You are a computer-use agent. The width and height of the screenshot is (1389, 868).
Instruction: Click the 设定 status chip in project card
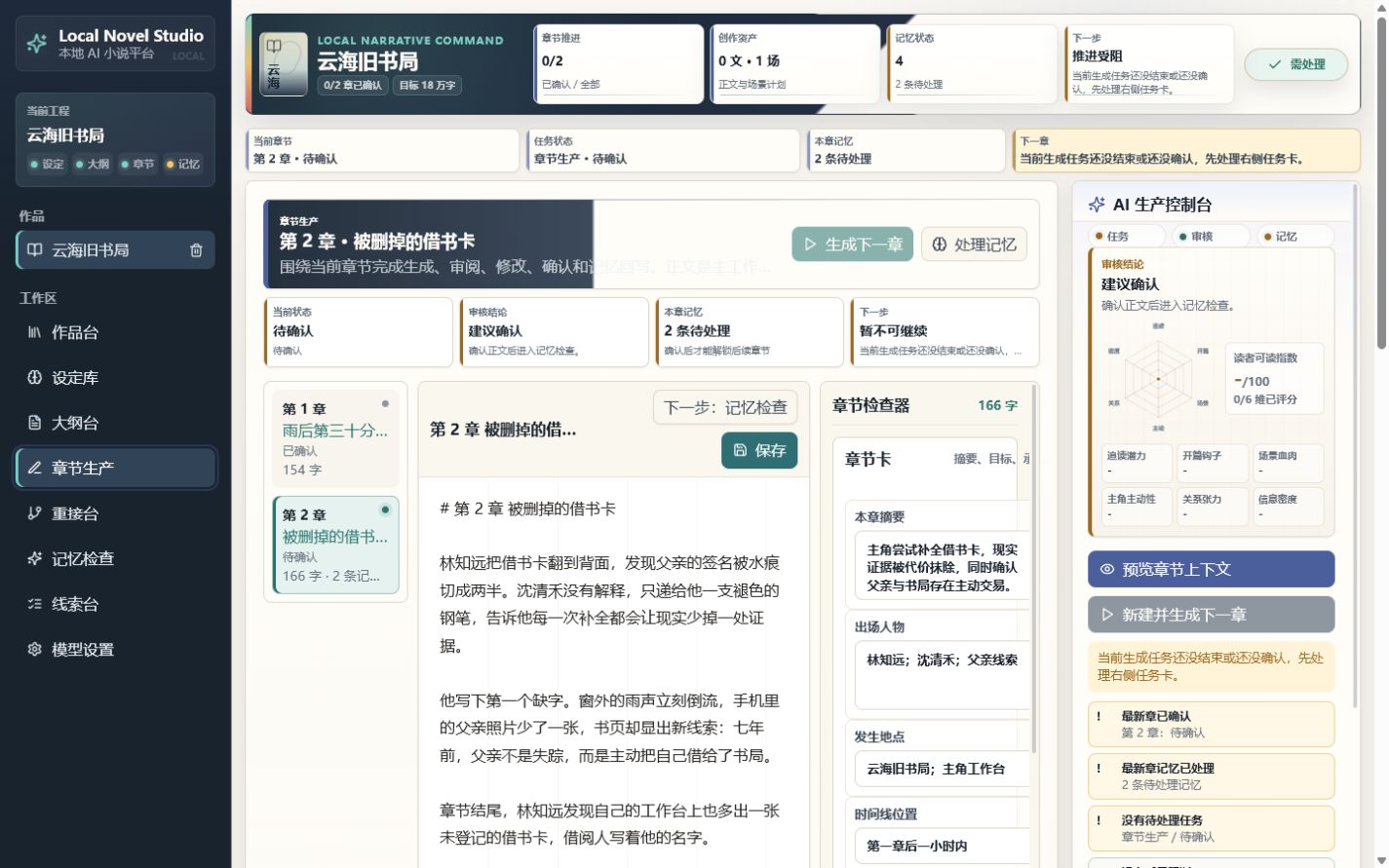[47, 164]
